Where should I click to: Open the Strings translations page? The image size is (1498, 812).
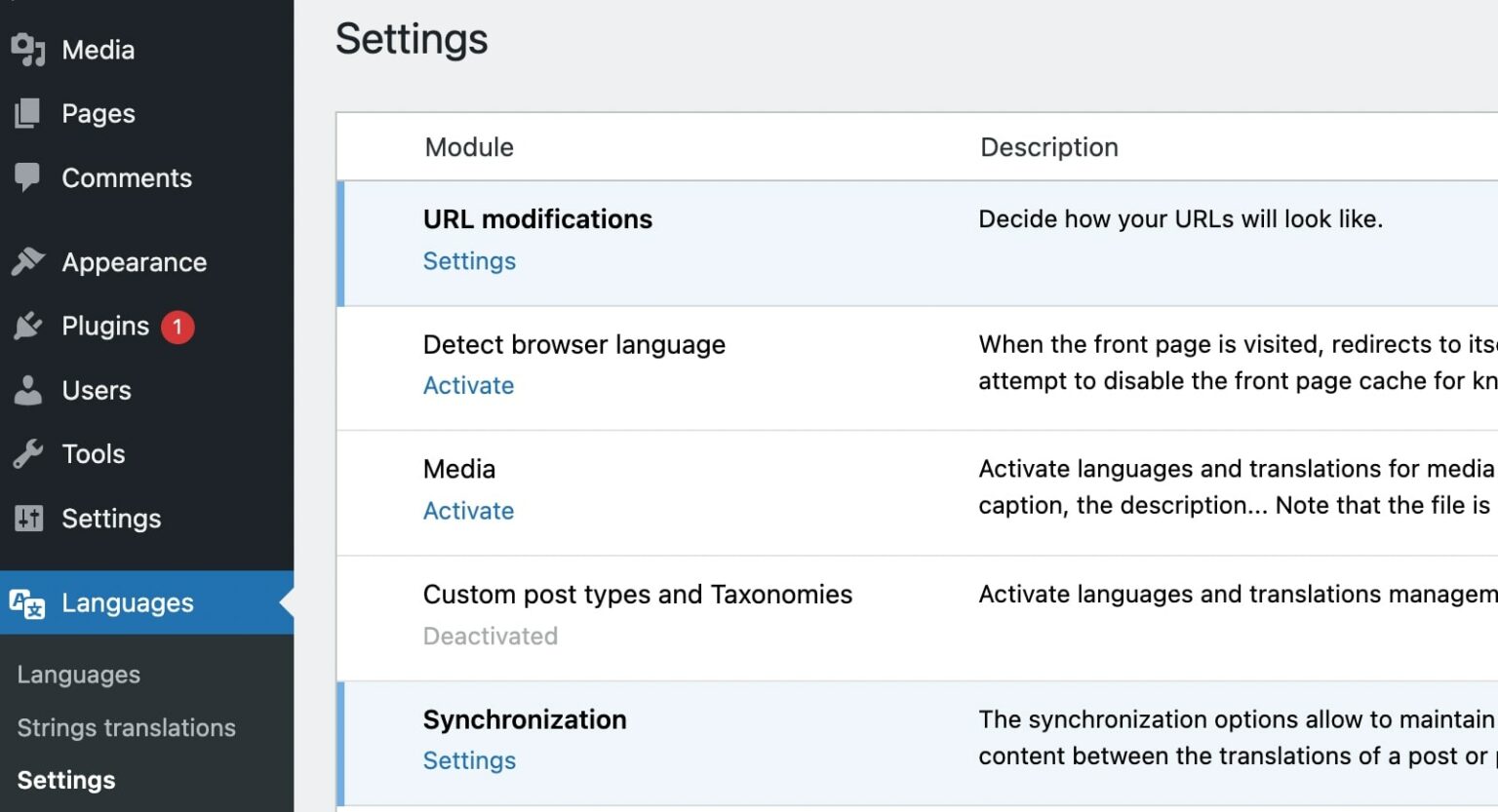(125, 727)
